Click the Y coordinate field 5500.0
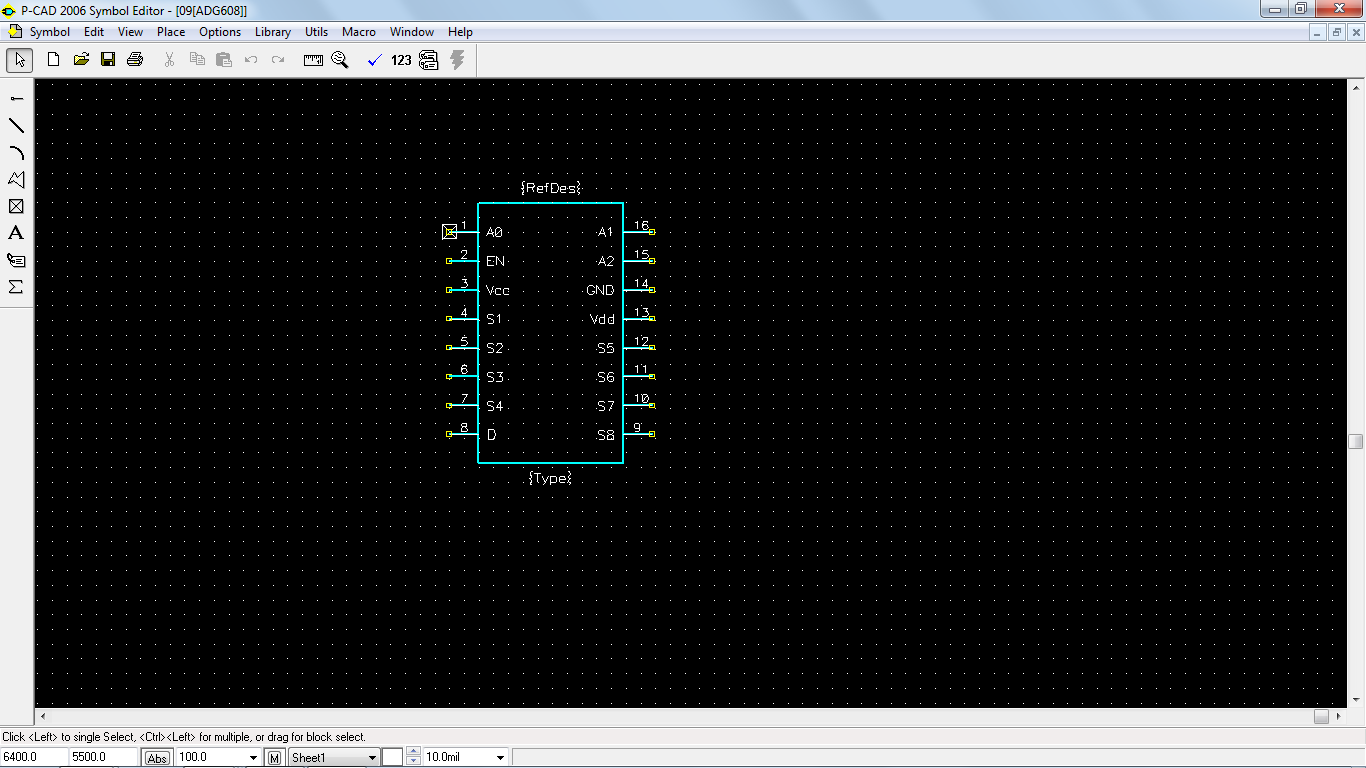This screenshot has width=1366, height=768. [104, 757]
